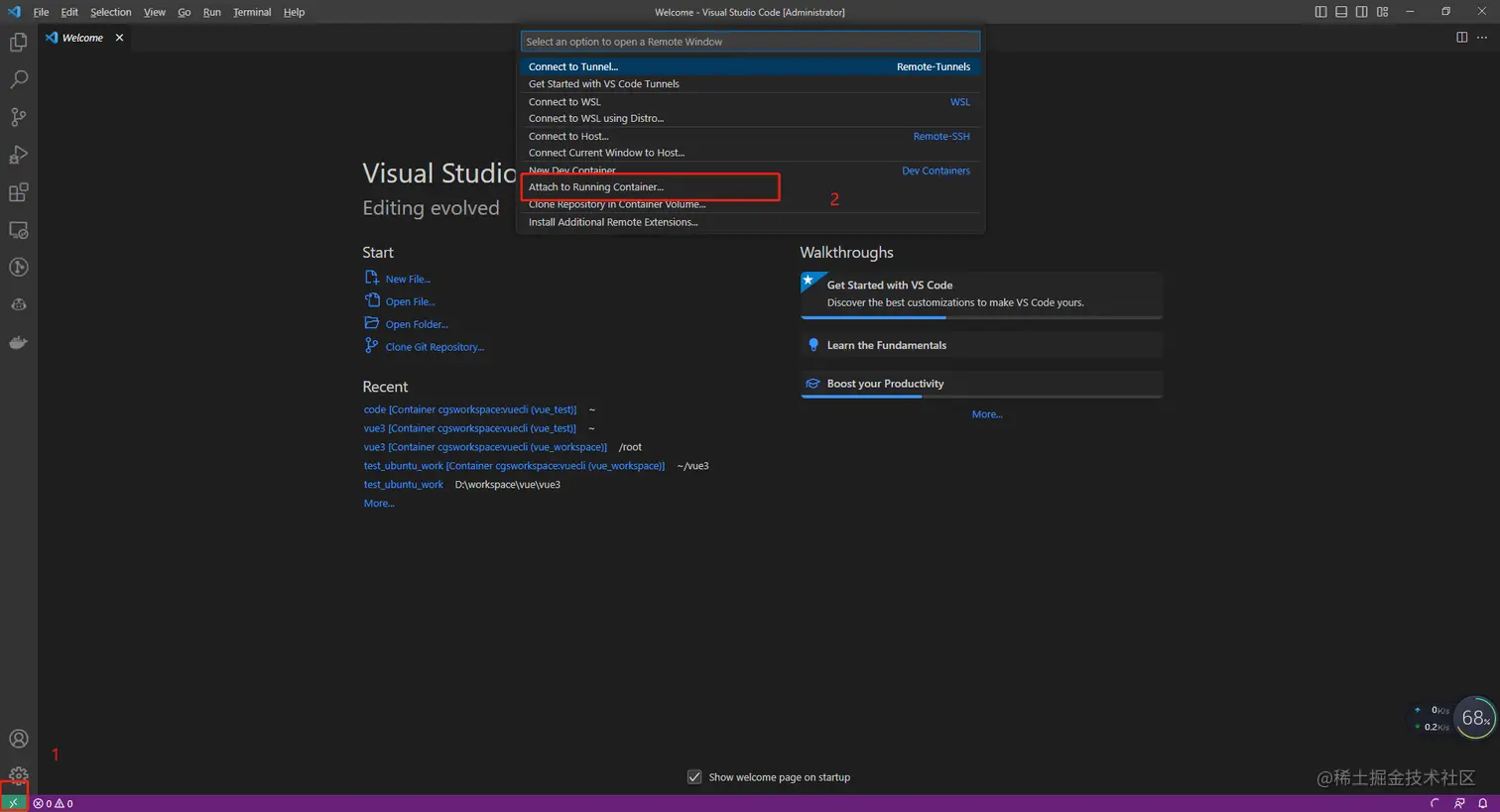Open the Remote Explorer view icon

pyautogui.click(x=18, y=230)
